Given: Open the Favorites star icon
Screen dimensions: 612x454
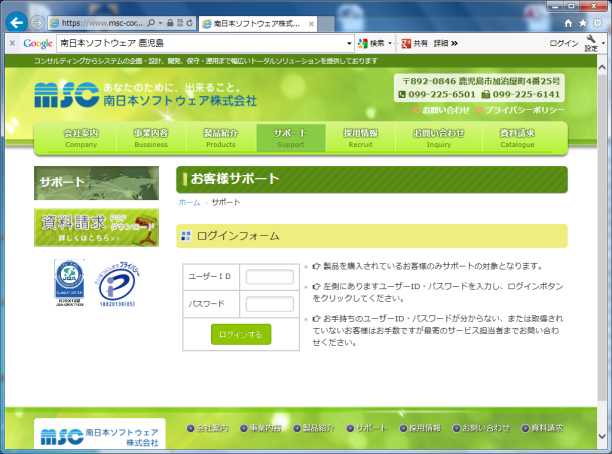Looking at the screenshot, I should pos(583,22).
